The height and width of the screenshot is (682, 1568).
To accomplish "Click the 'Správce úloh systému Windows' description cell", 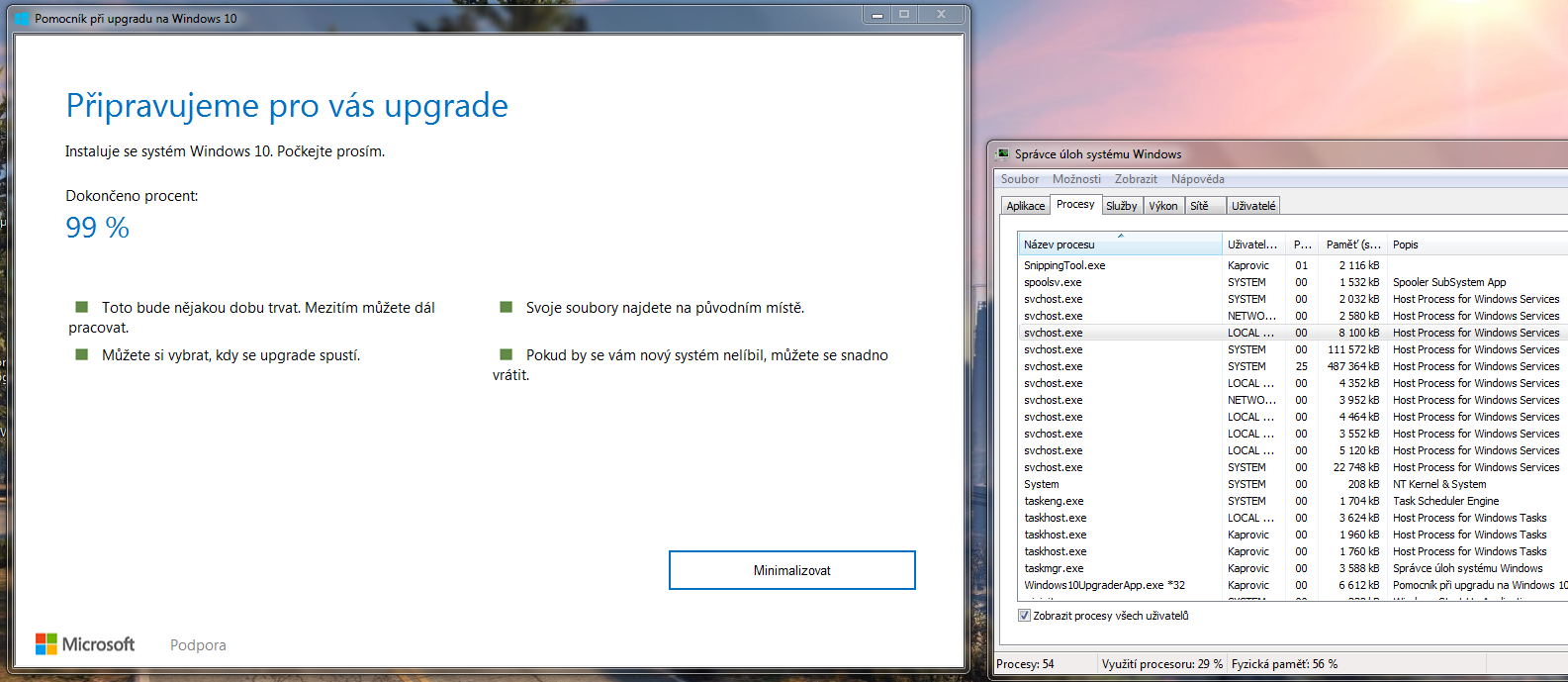I will tap(1467, 568).
